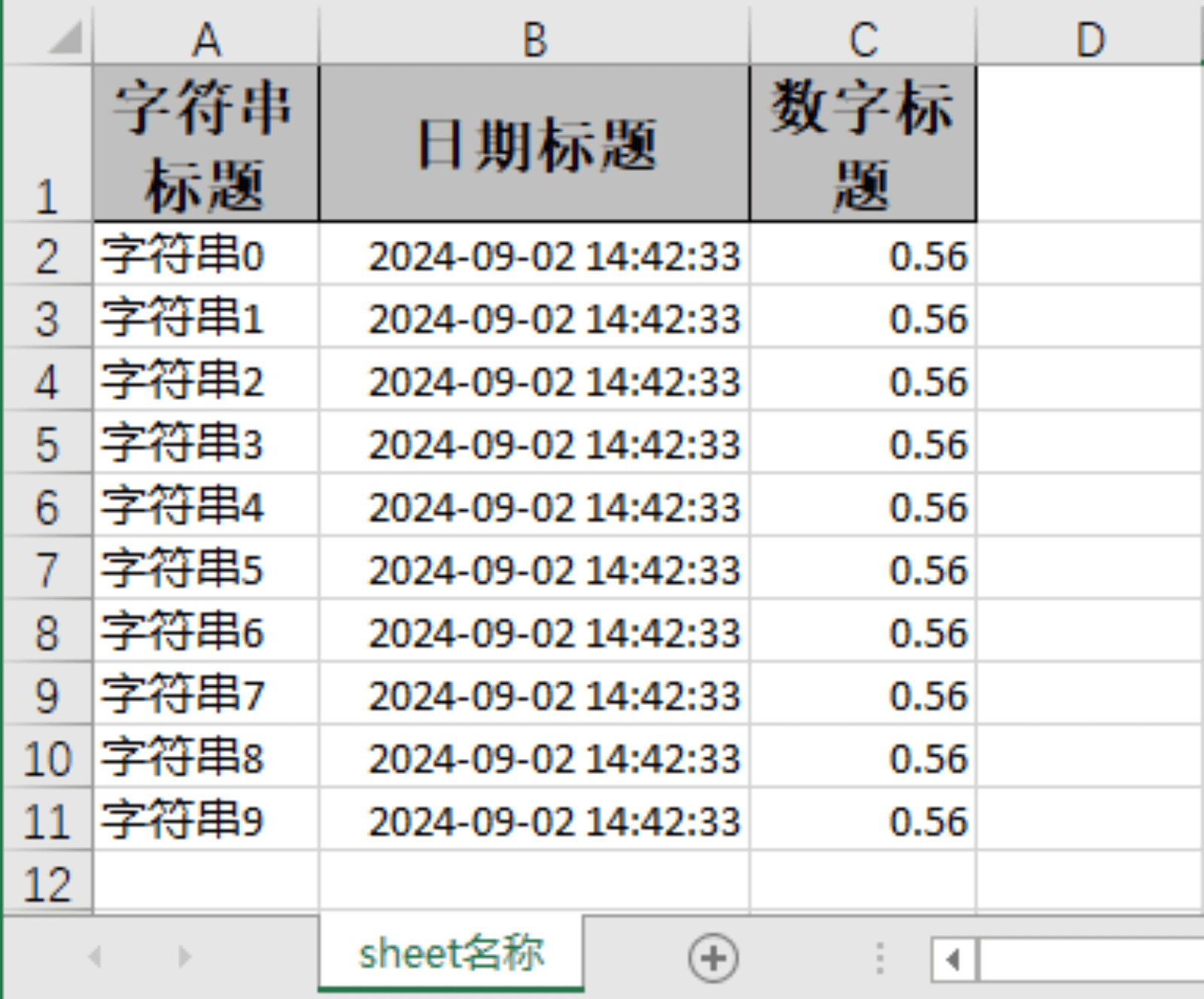The image size is (1204, 999).
Task: Select the cell containing 字符串0
Action: coord(206,256)
